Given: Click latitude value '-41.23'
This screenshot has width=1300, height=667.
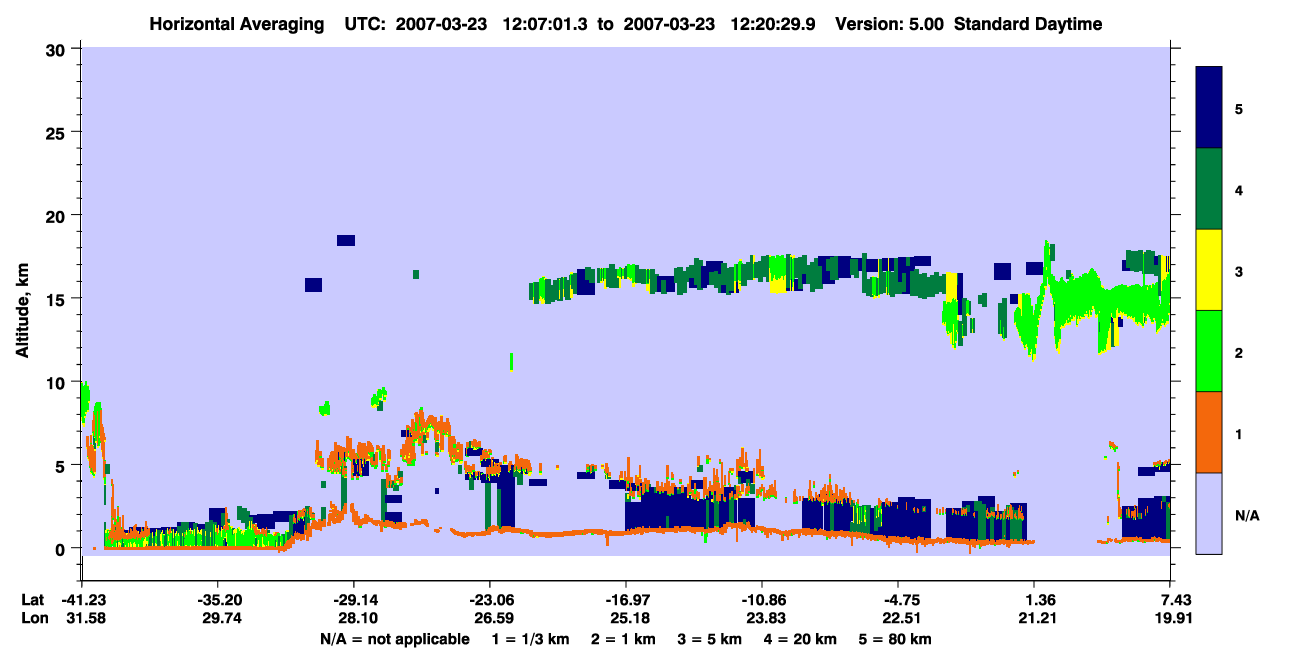Looking at the screenshot, I should point(82,601).
